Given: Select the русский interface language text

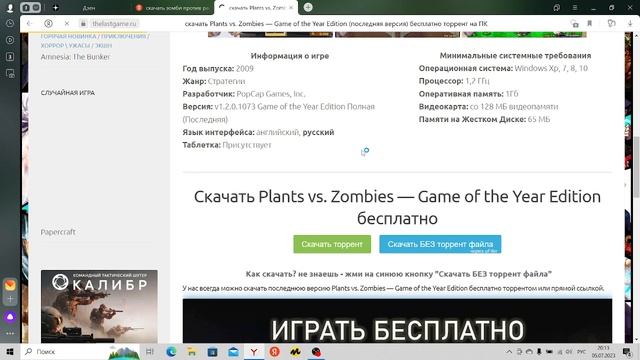Looking at the screenshot, I should pos(318,132).
